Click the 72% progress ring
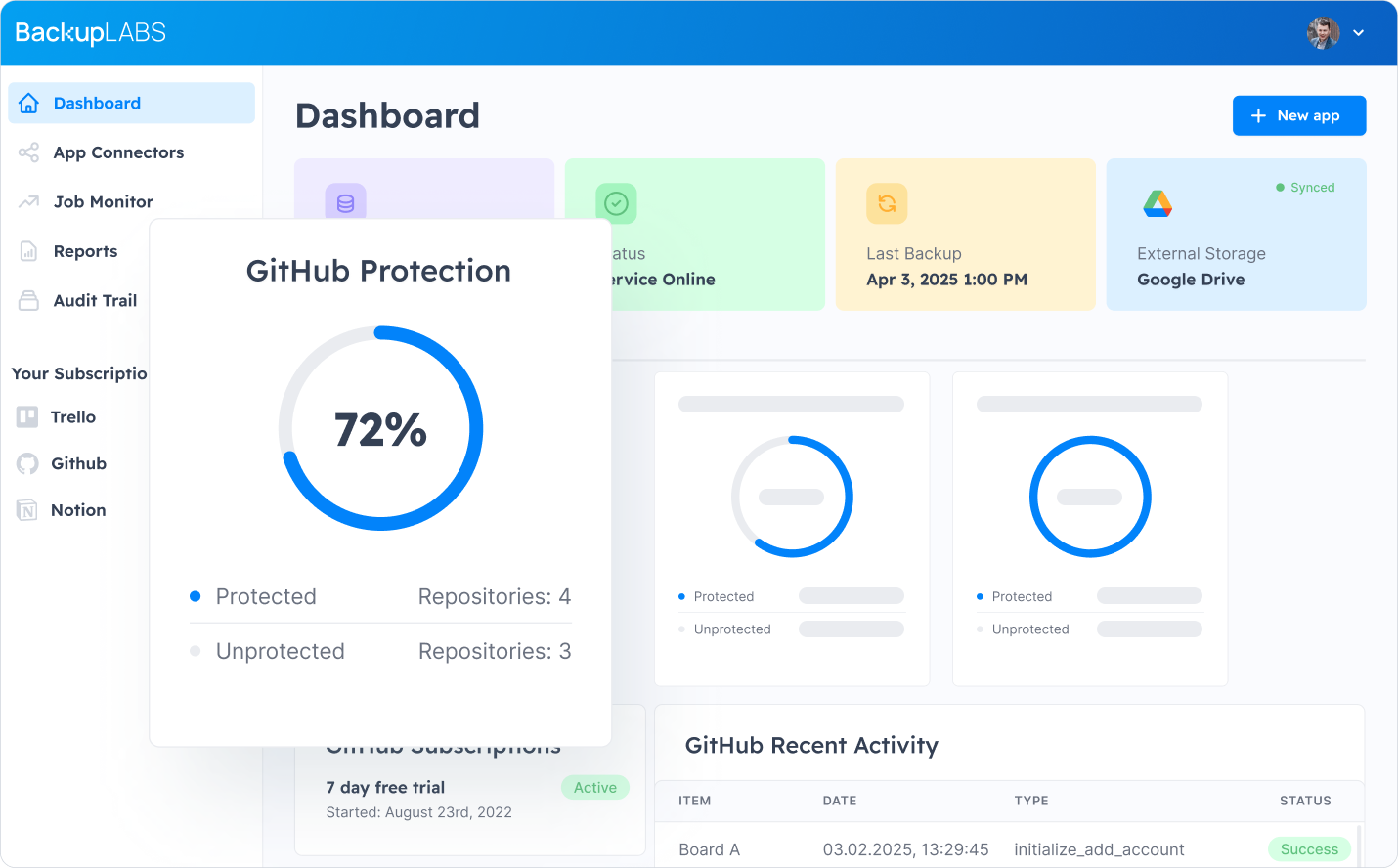Image resolution: width=1398 pixels, height=868 pixels. pos(380,428)
